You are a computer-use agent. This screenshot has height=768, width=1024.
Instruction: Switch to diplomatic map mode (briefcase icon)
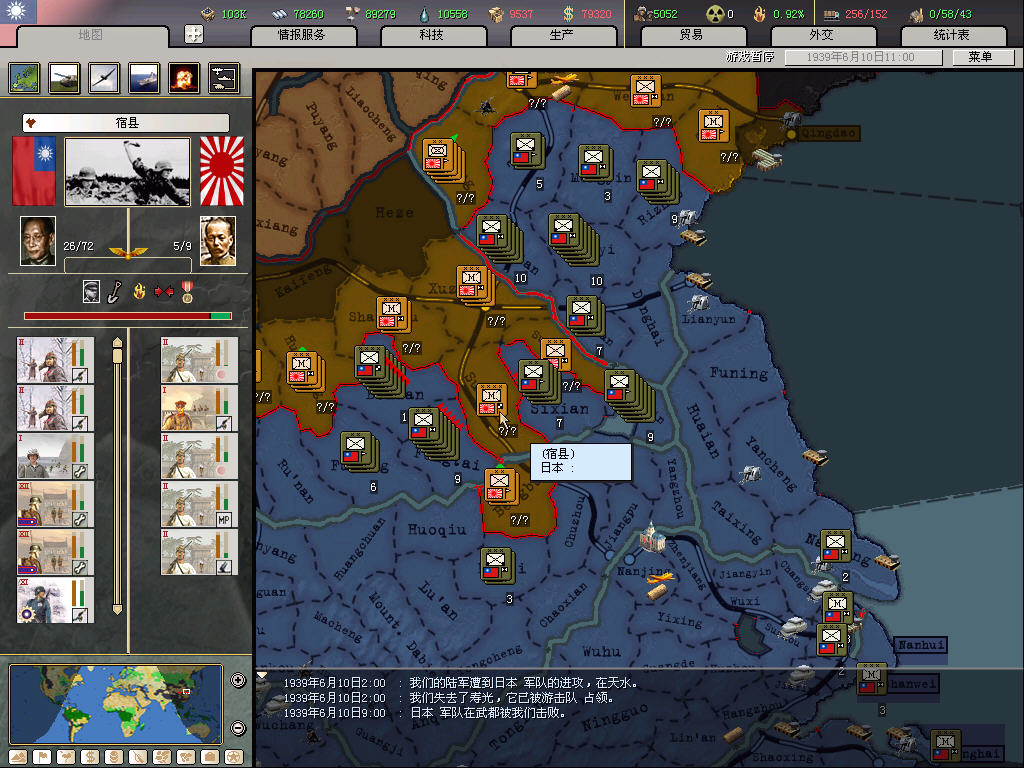pos(210,757)
